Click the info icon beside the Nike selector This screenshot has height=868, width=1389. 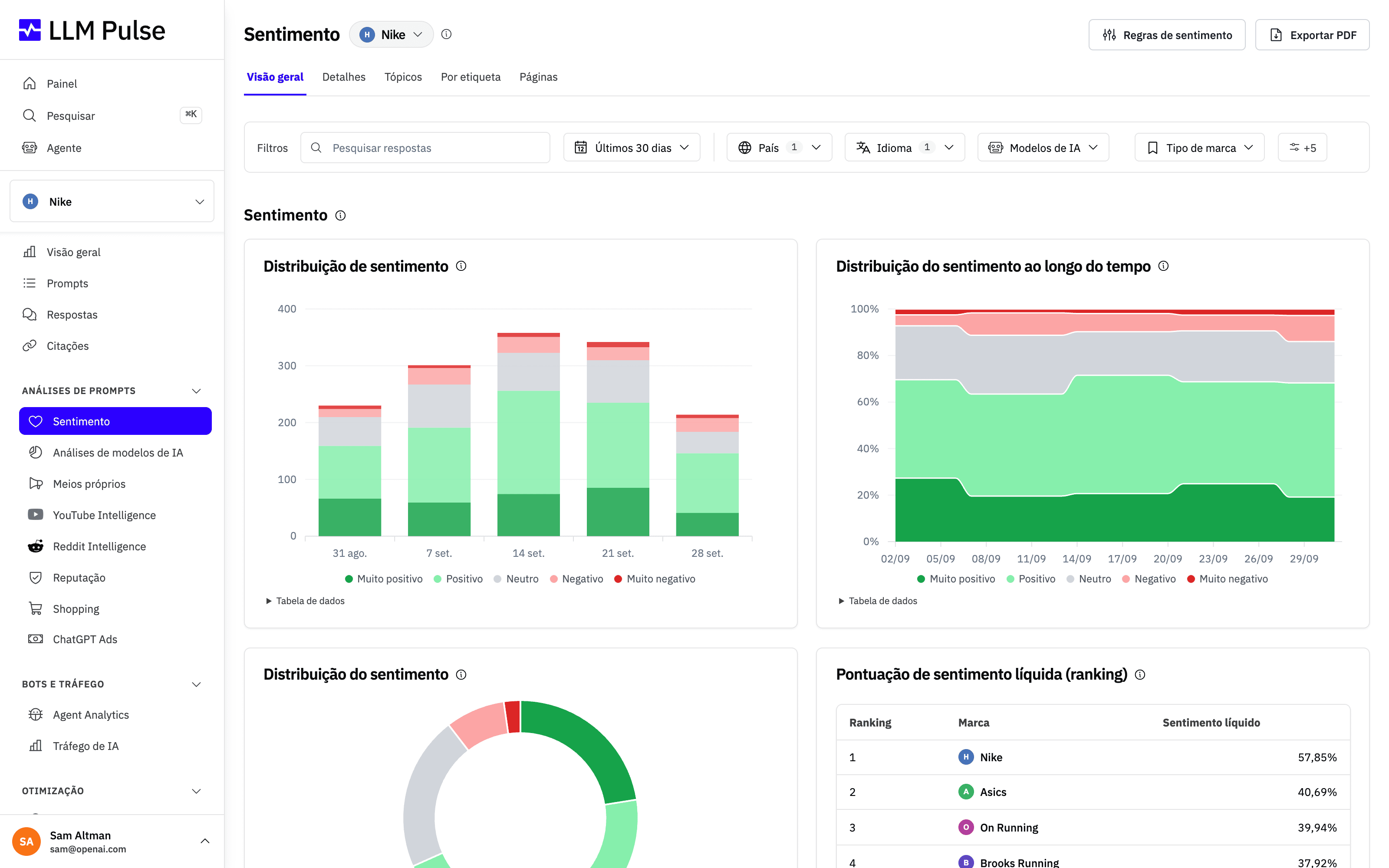[446, 34]
